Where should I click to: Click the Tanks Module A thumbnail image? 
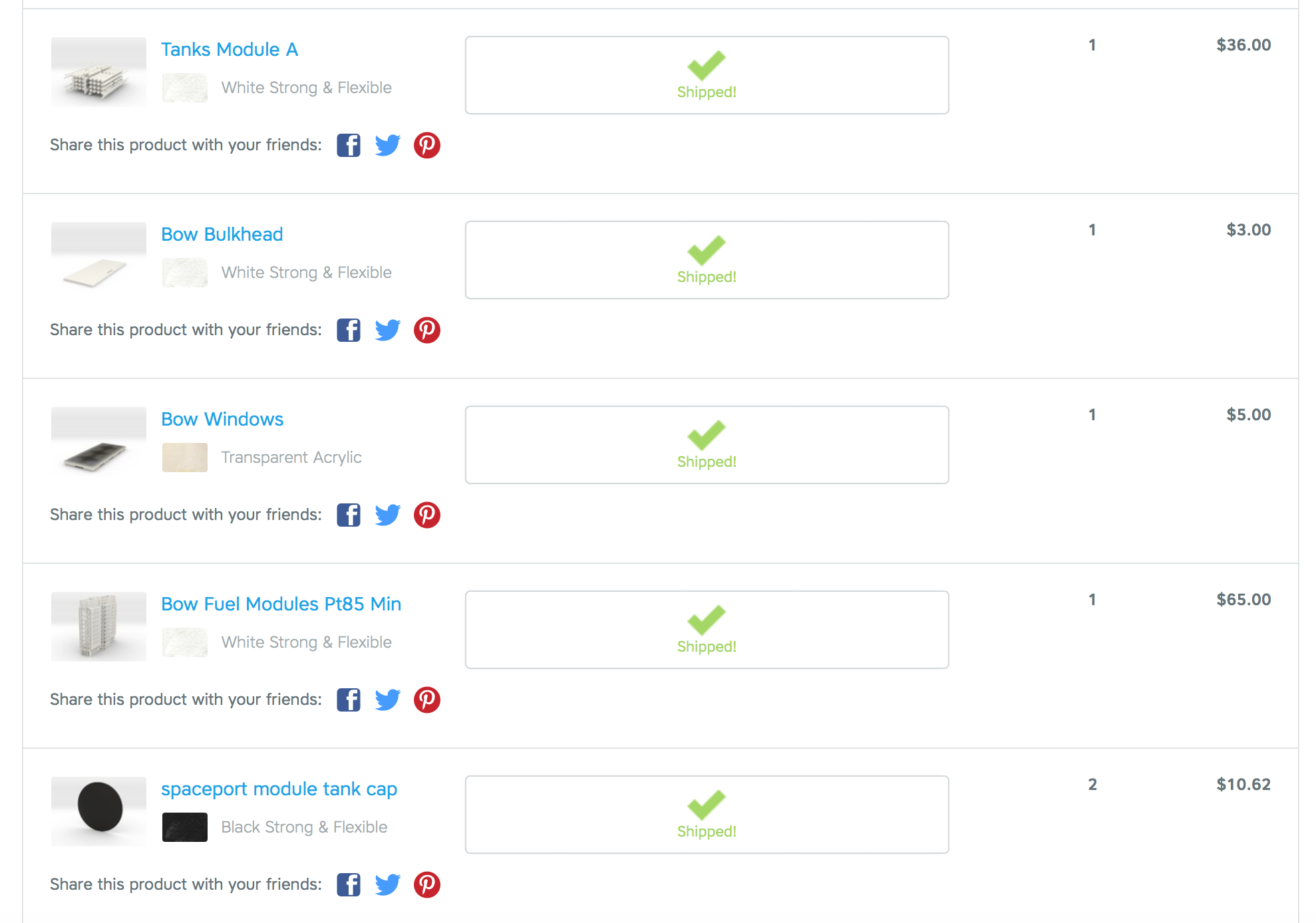[98, 72]
